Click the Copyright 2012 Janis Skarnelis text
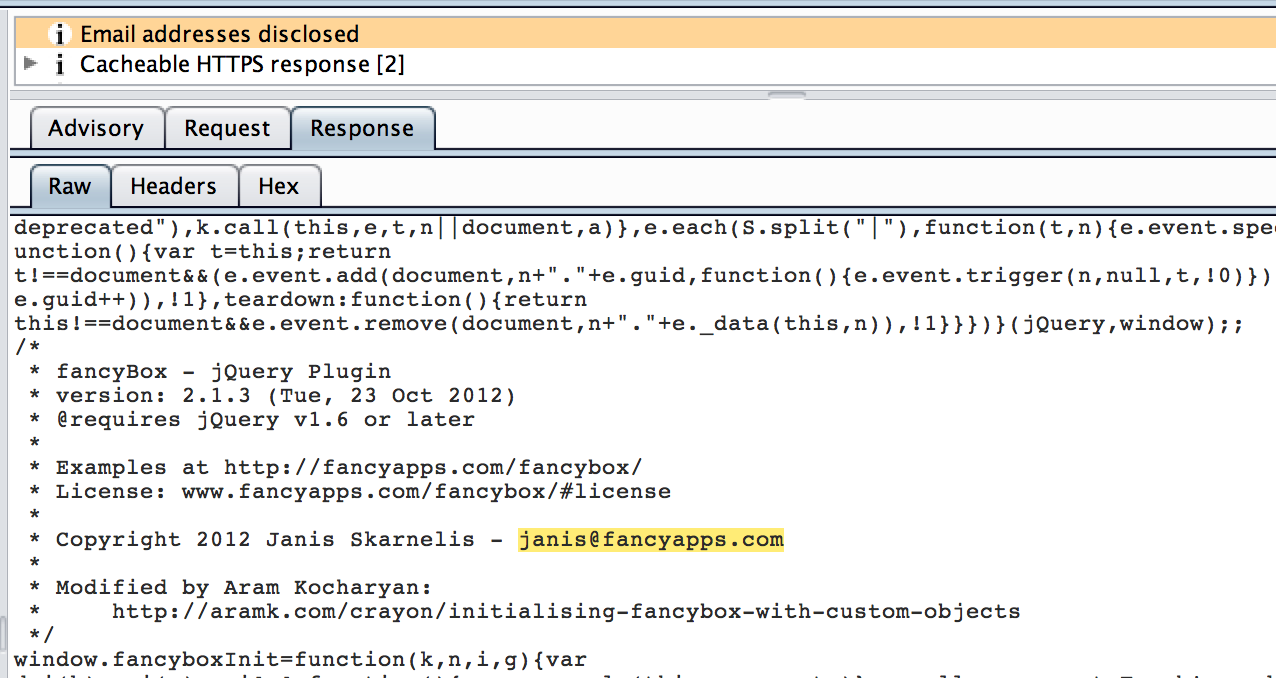The height and width of the screenshot is (678, 1276). 264,540
